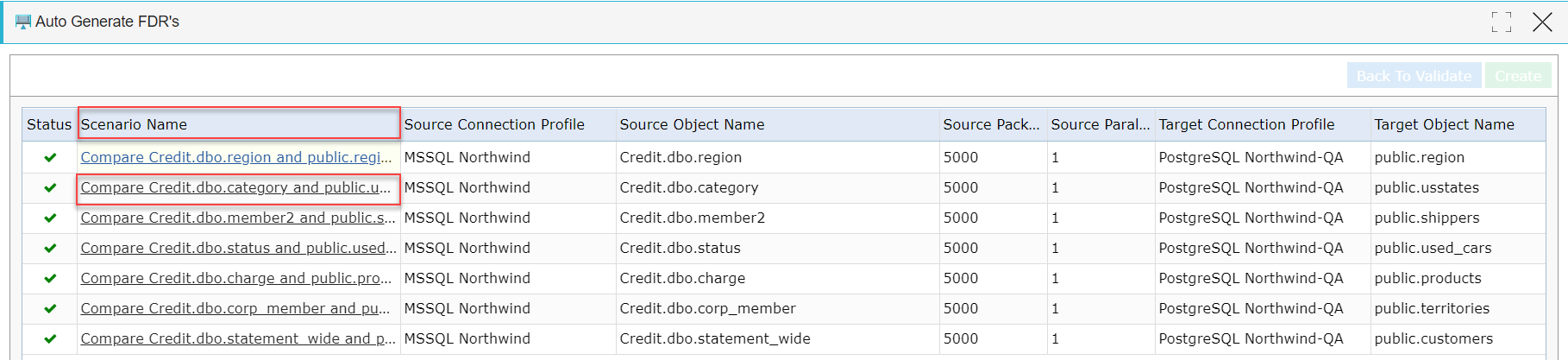
Task: Click the green checkmark in the statement_wide row
Action: click(50, 338)
